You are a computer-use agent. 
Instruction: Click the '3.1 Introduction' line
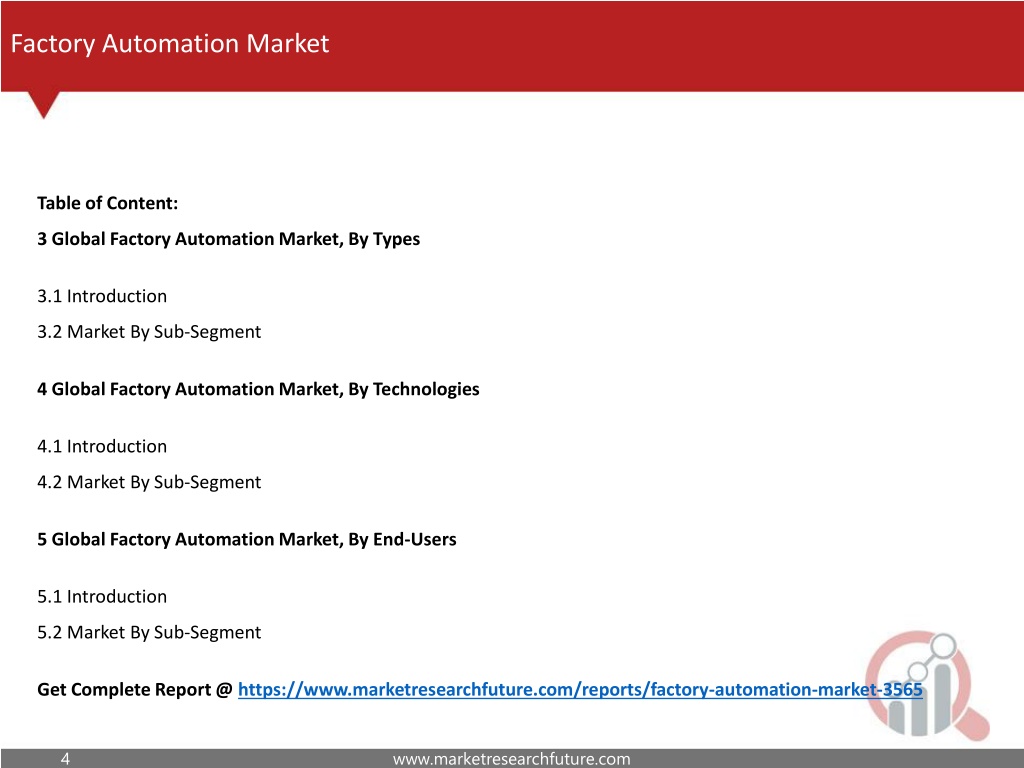(x=102, y=296)
